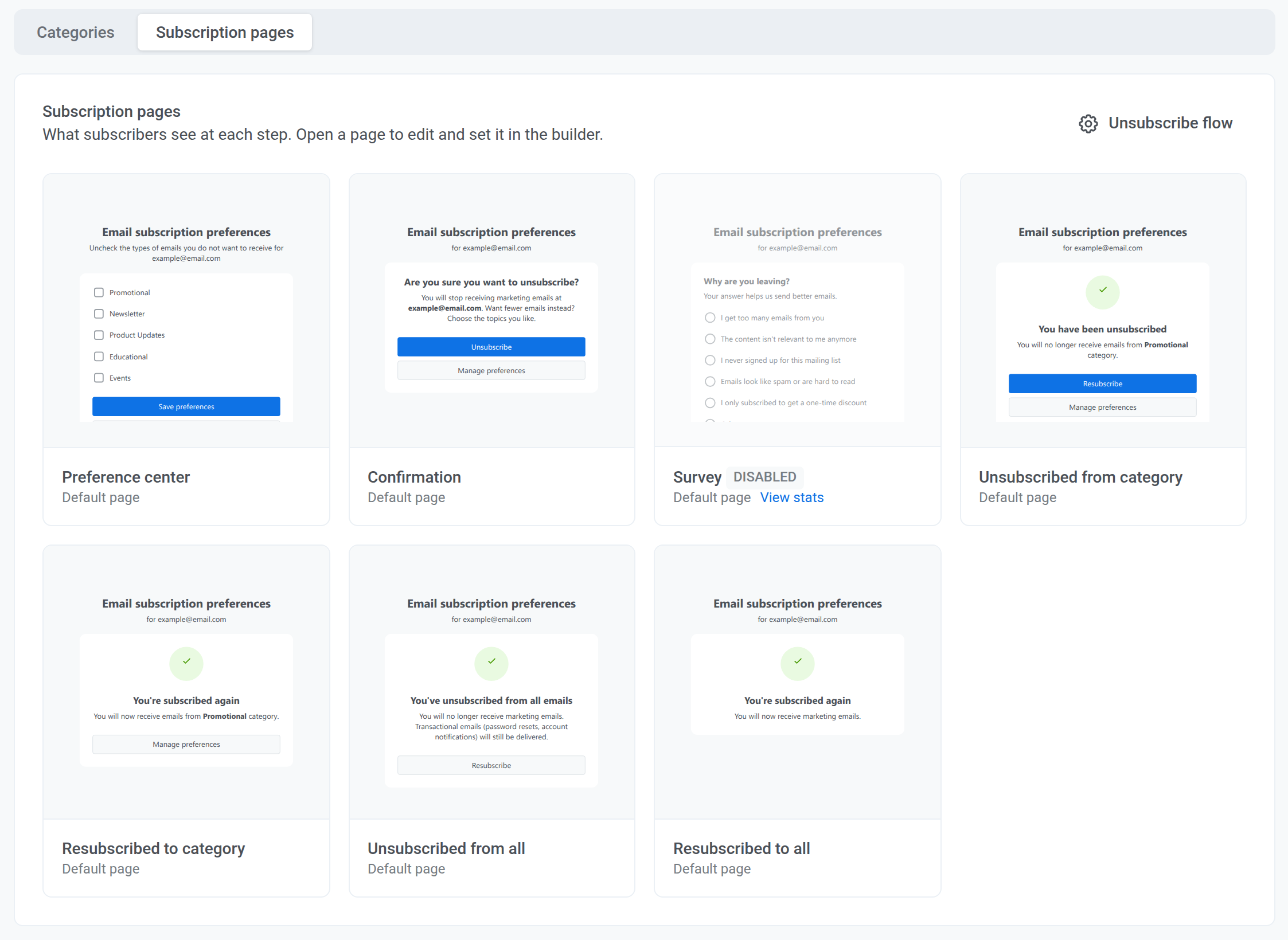The image size is (1288, 940).
Task: Click the Unsubscribe flow gear icon
Action: 1088,123
